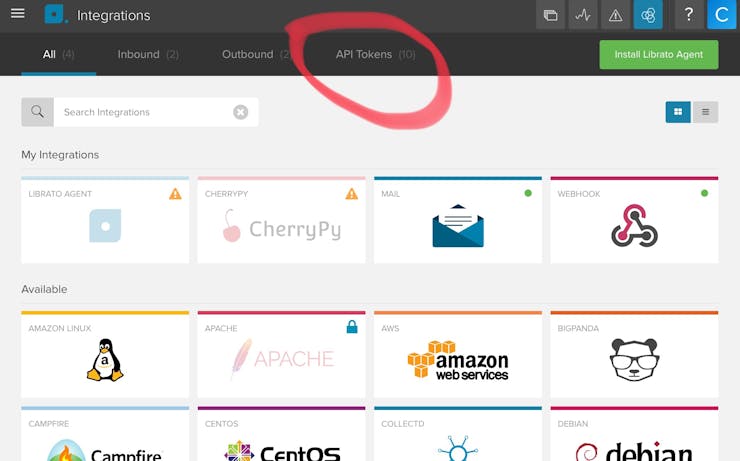Click Mail green status dot
Image resolution: width=740 pixels, height=461 pixels.
tap(528, 193)
